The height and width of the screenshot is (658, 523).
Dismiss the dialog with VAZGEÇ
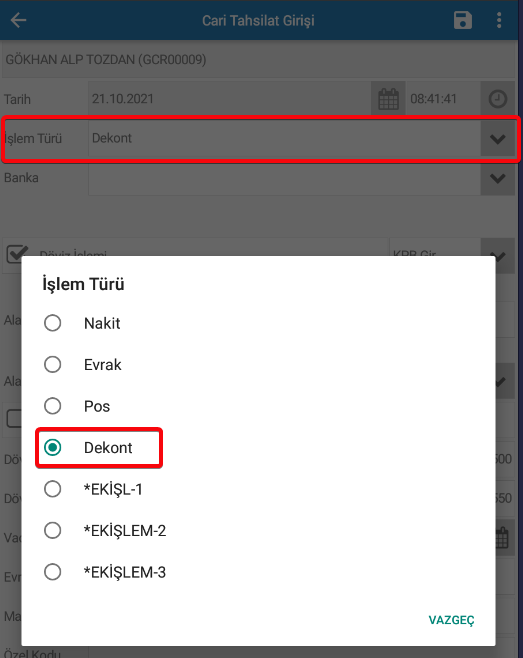click(x=451, y=620)
